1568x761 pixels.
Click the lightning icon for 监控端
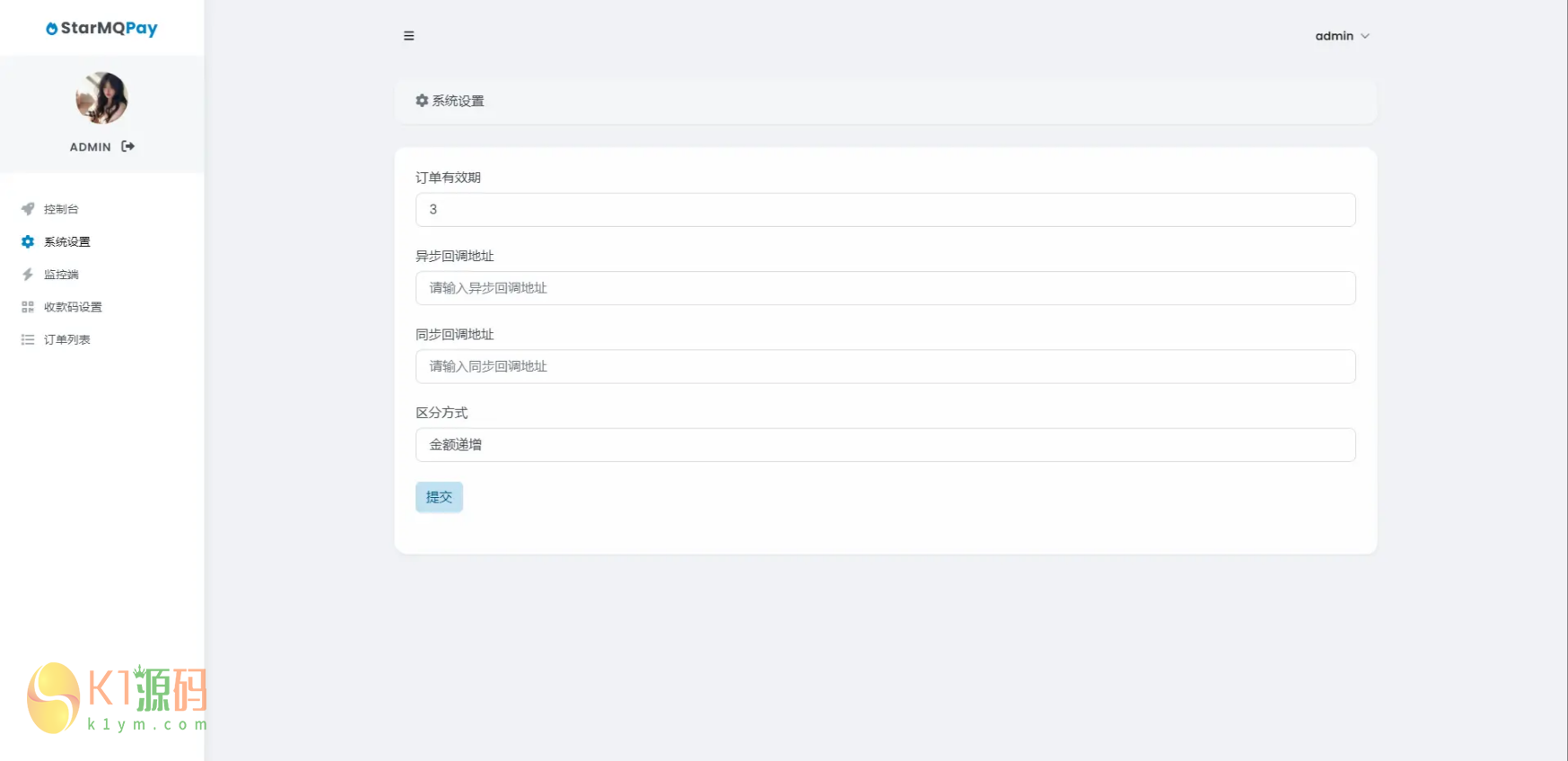[x=28, y=275]
